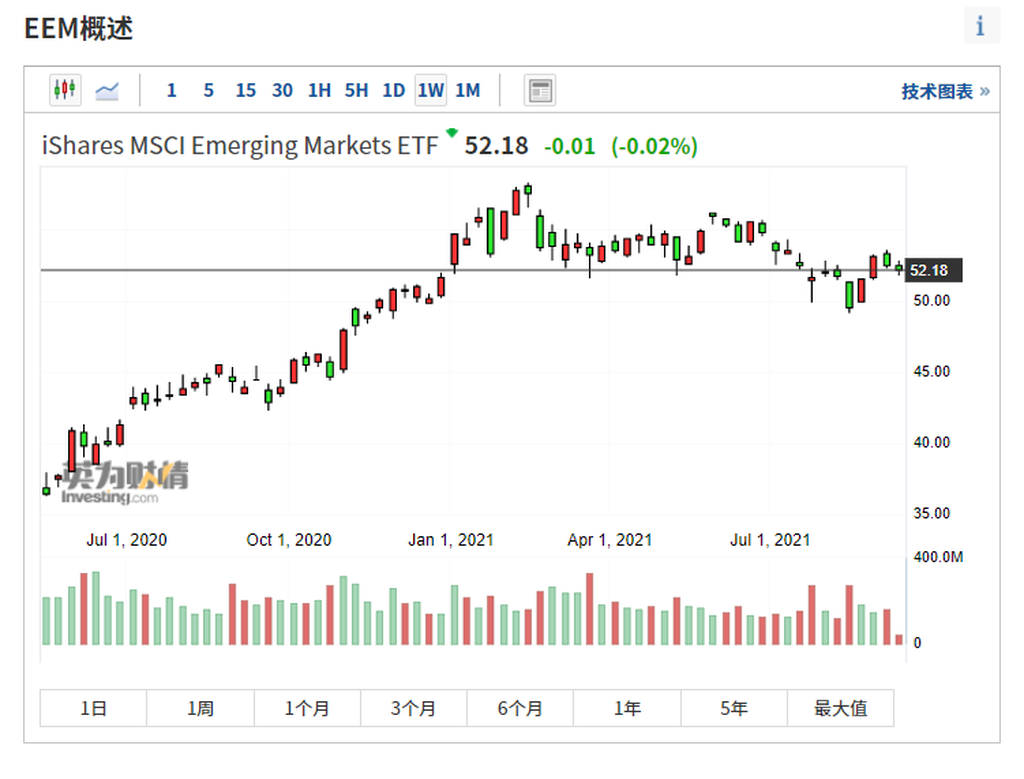This screenshot has width=1024, height=779.
Task: Set chart range to 6个月
Action: [520, 708]
